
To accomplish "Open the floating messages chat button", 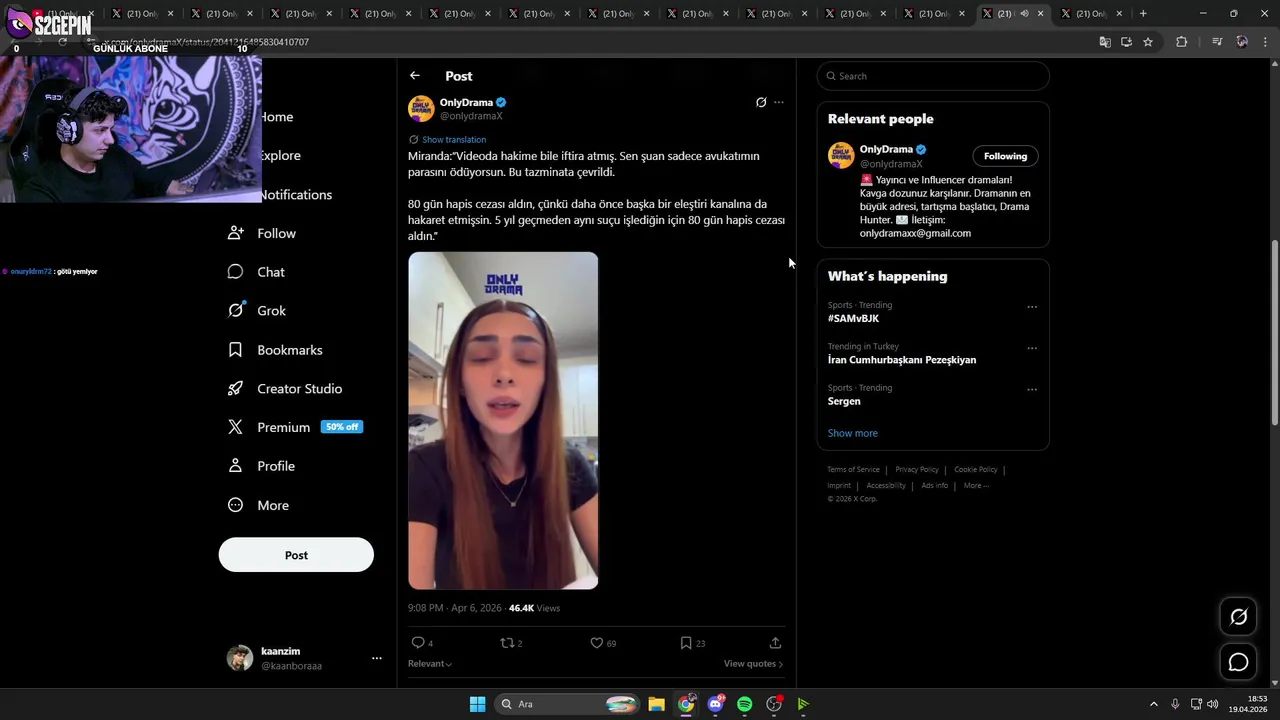I will 1238,662.
